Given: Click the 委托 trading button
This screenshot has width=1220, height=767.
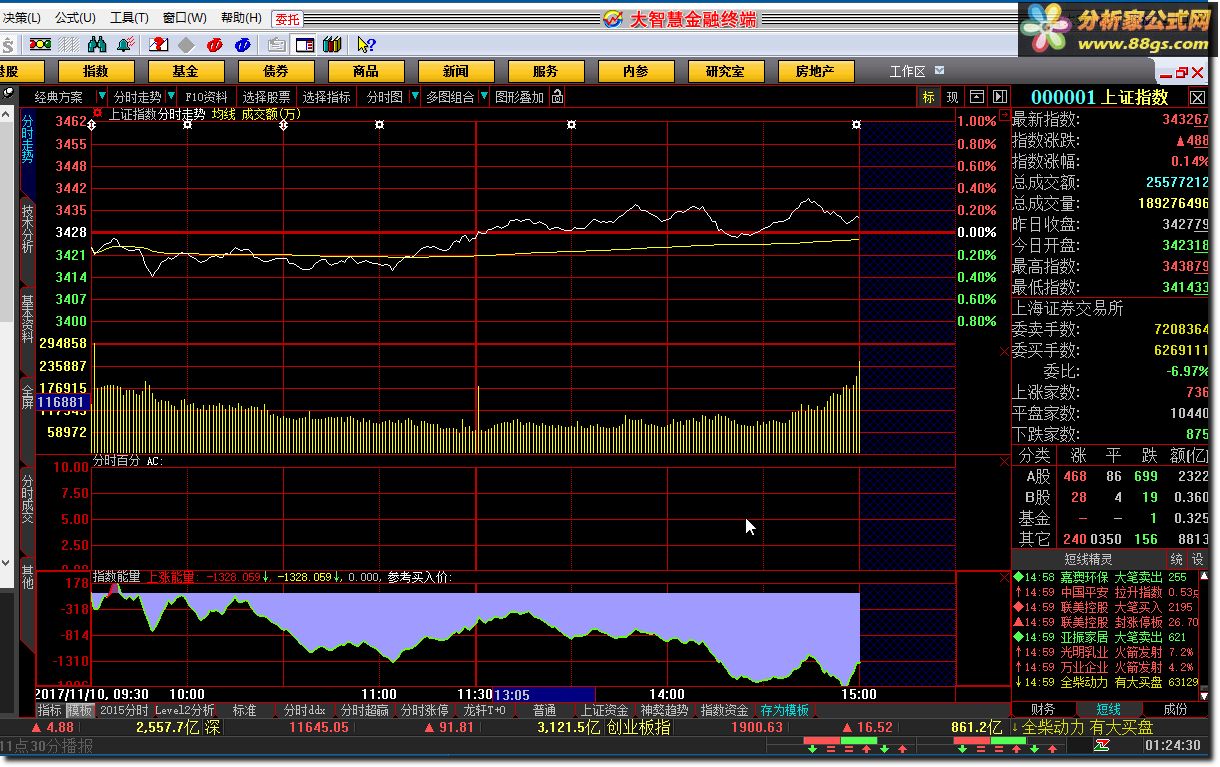Looking at the screenshot, I should (x=287, y=18).
